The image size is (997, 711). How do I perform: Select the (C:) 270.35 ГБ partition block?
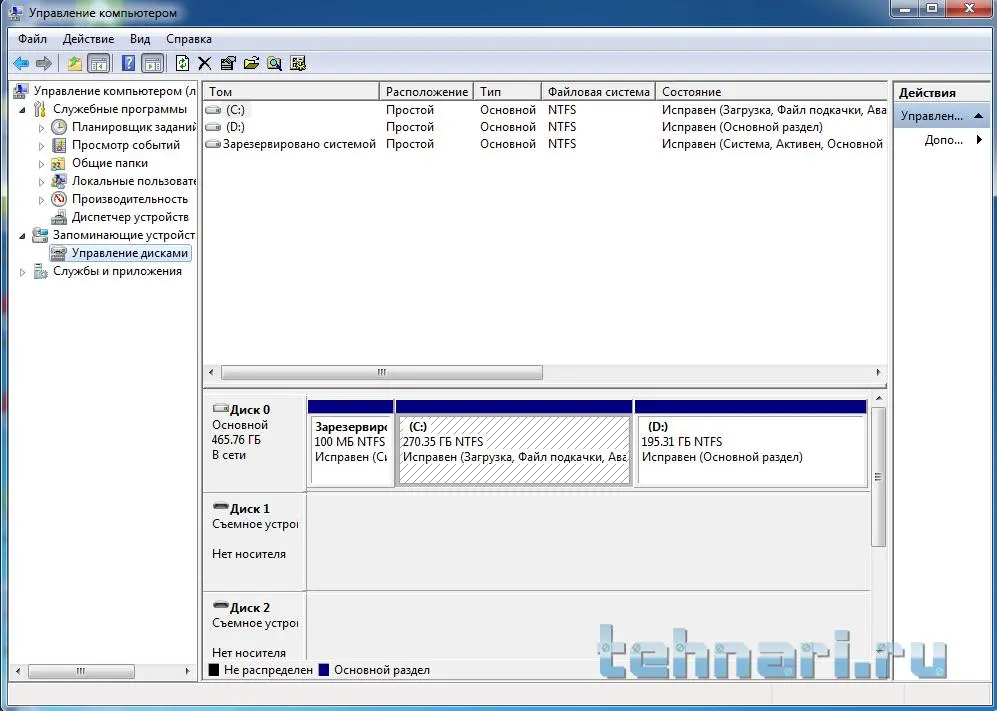pos(514,450)
